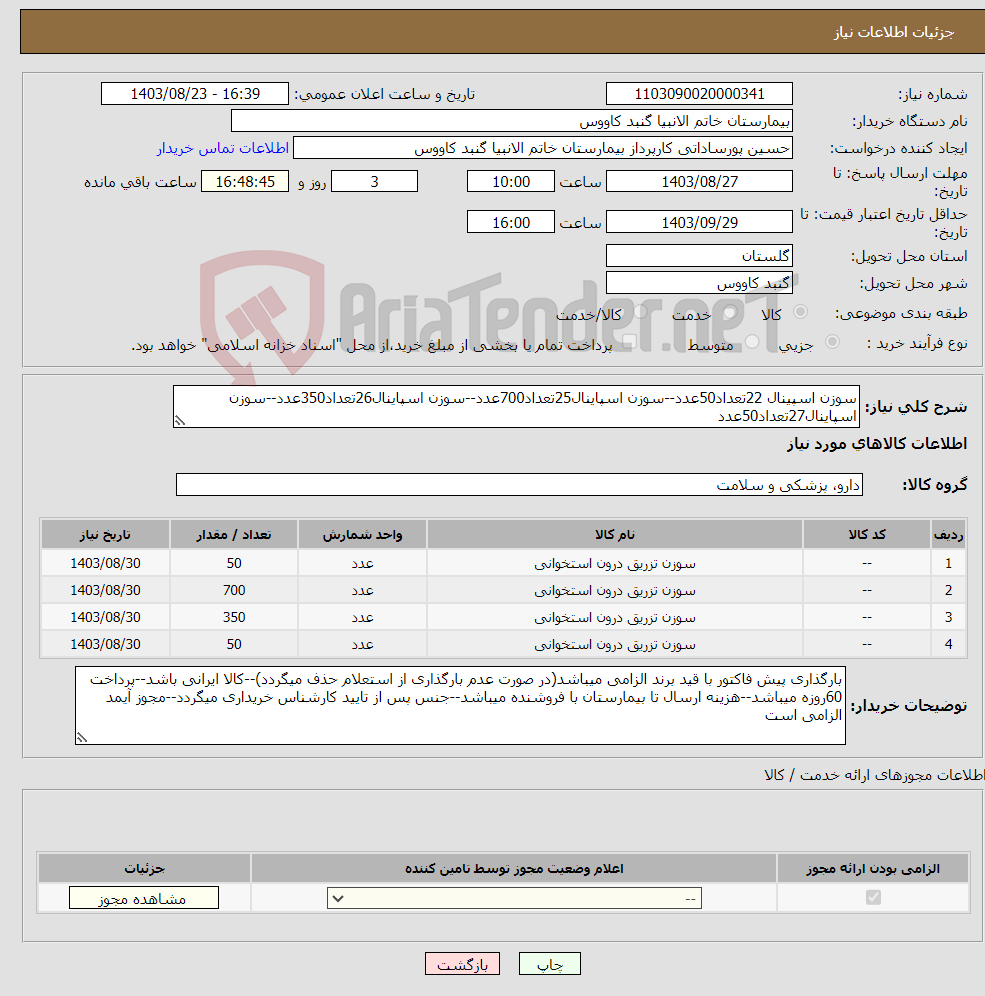Click the remaining days field showing 3

pos(375,182)
